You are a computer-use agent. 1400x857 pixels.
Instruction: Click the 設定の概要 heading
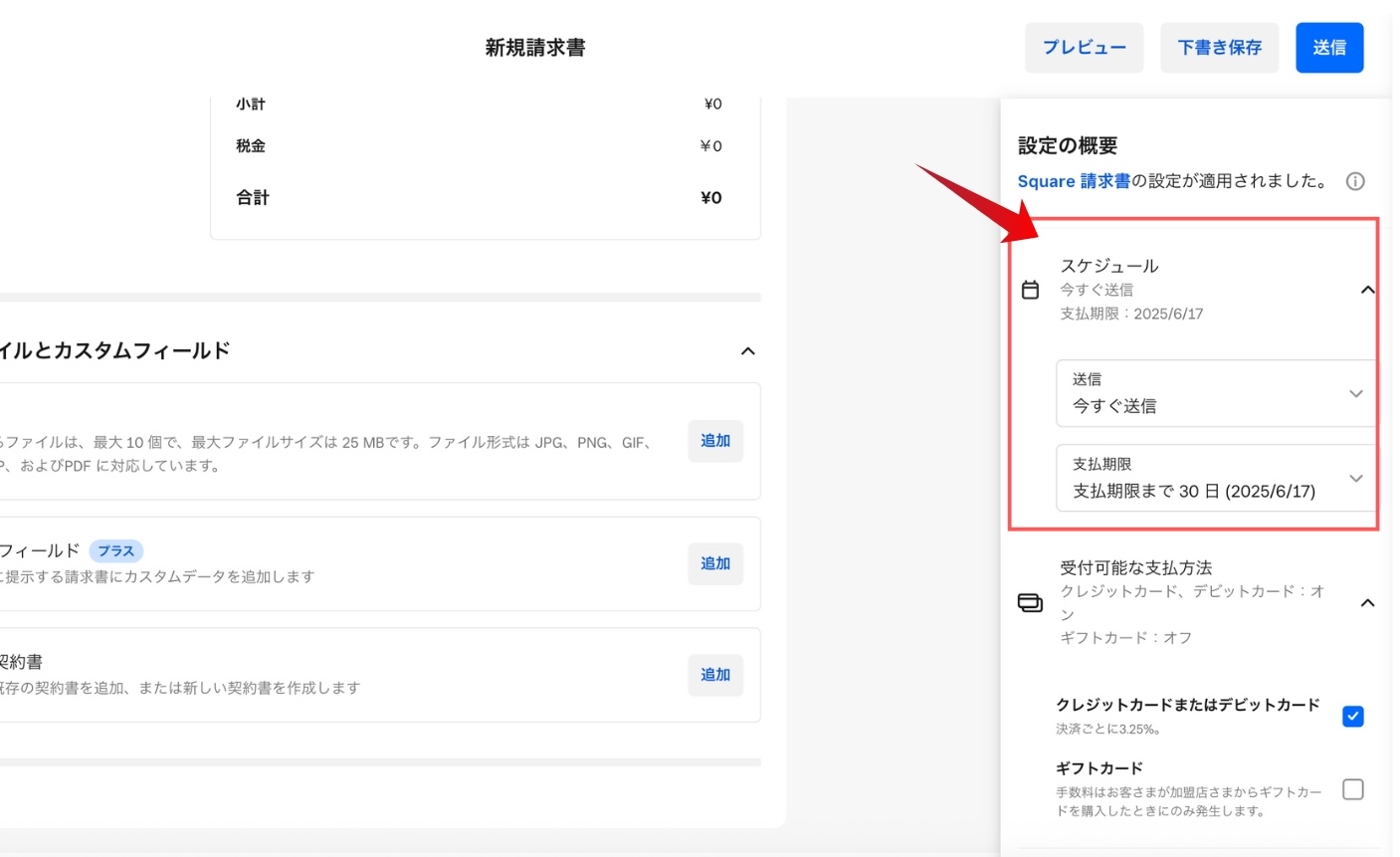pos(1068,145)
